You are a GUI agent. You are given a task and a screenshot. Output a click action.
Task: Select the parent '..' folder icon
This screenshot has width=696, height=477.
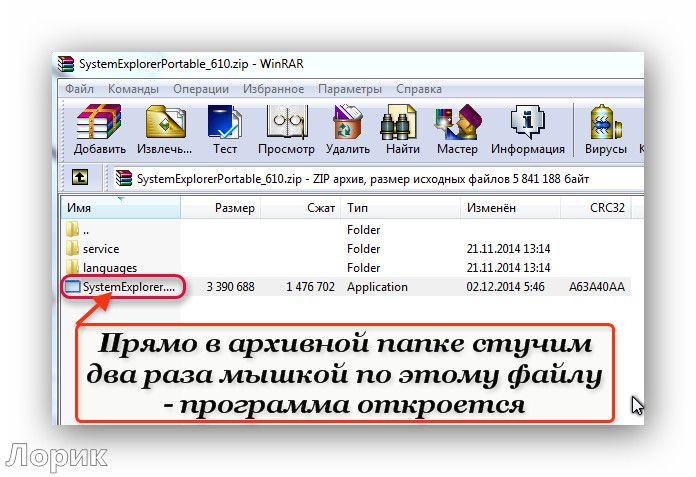[x=72, y=229]
